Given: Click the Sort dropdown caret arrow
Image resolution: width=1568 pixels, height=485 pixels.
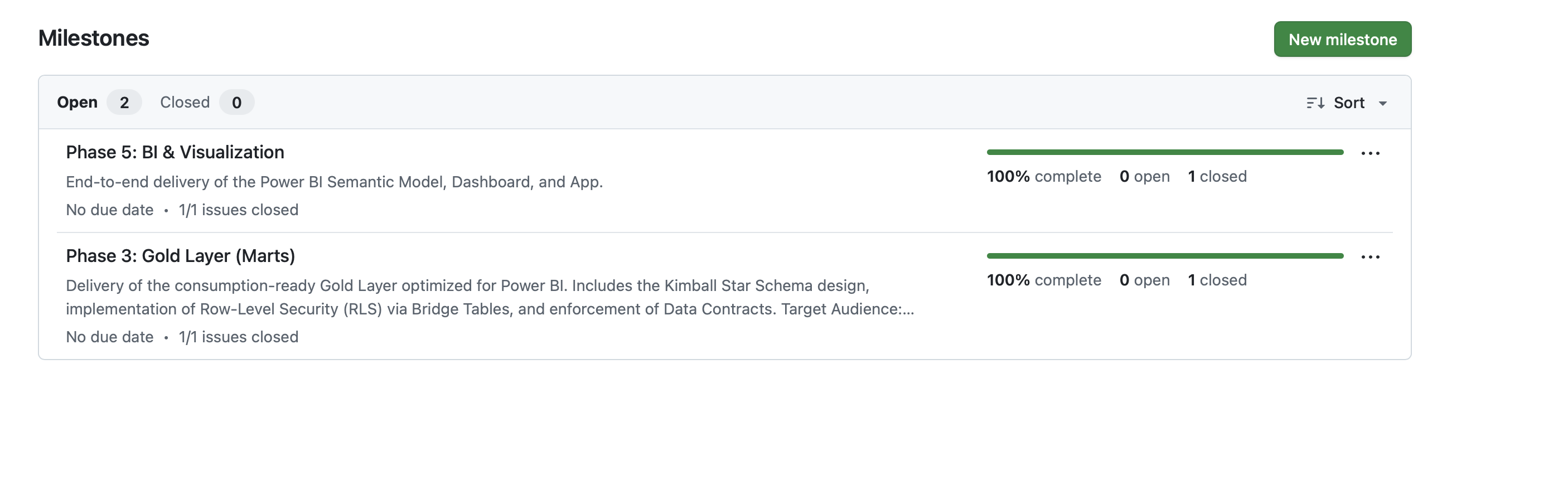Looking at the screenshot, I should (1383, 104).
